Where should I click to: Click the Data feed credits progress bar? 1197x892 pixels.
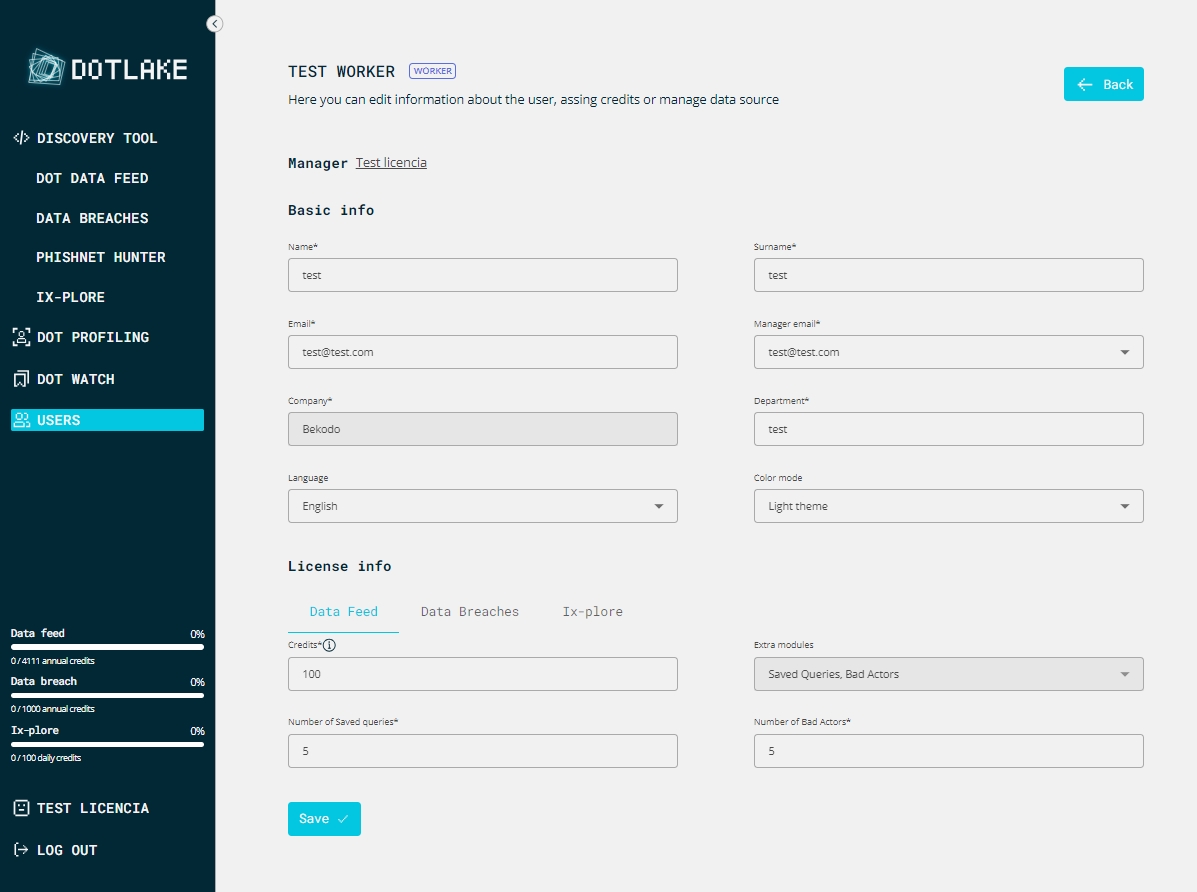coord(107,647)
